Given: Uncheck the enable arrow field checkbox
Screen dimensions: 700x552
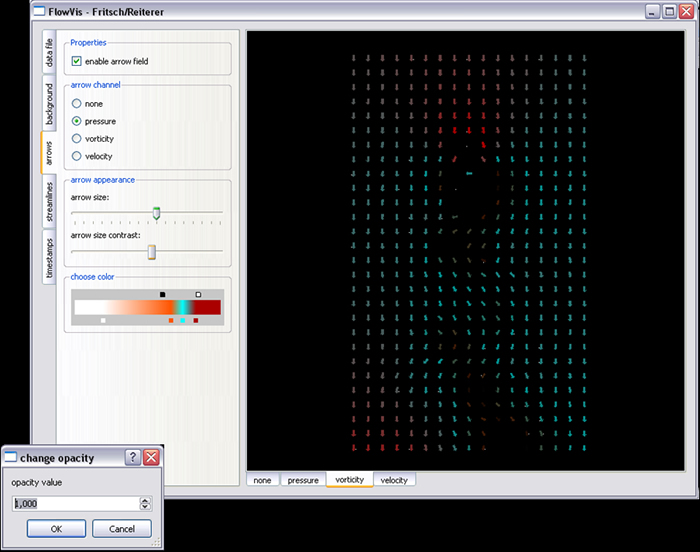Looking at the screenshot, I should tap(77, 62).
